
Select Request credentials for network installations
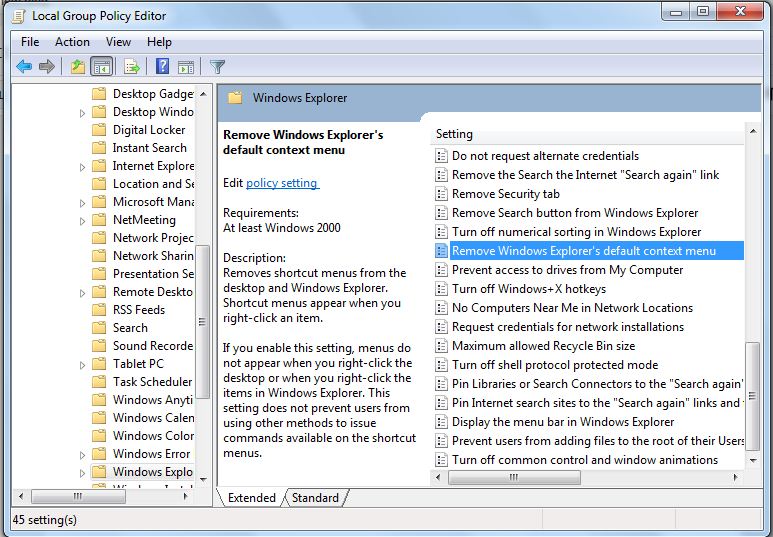pos(568,327)
